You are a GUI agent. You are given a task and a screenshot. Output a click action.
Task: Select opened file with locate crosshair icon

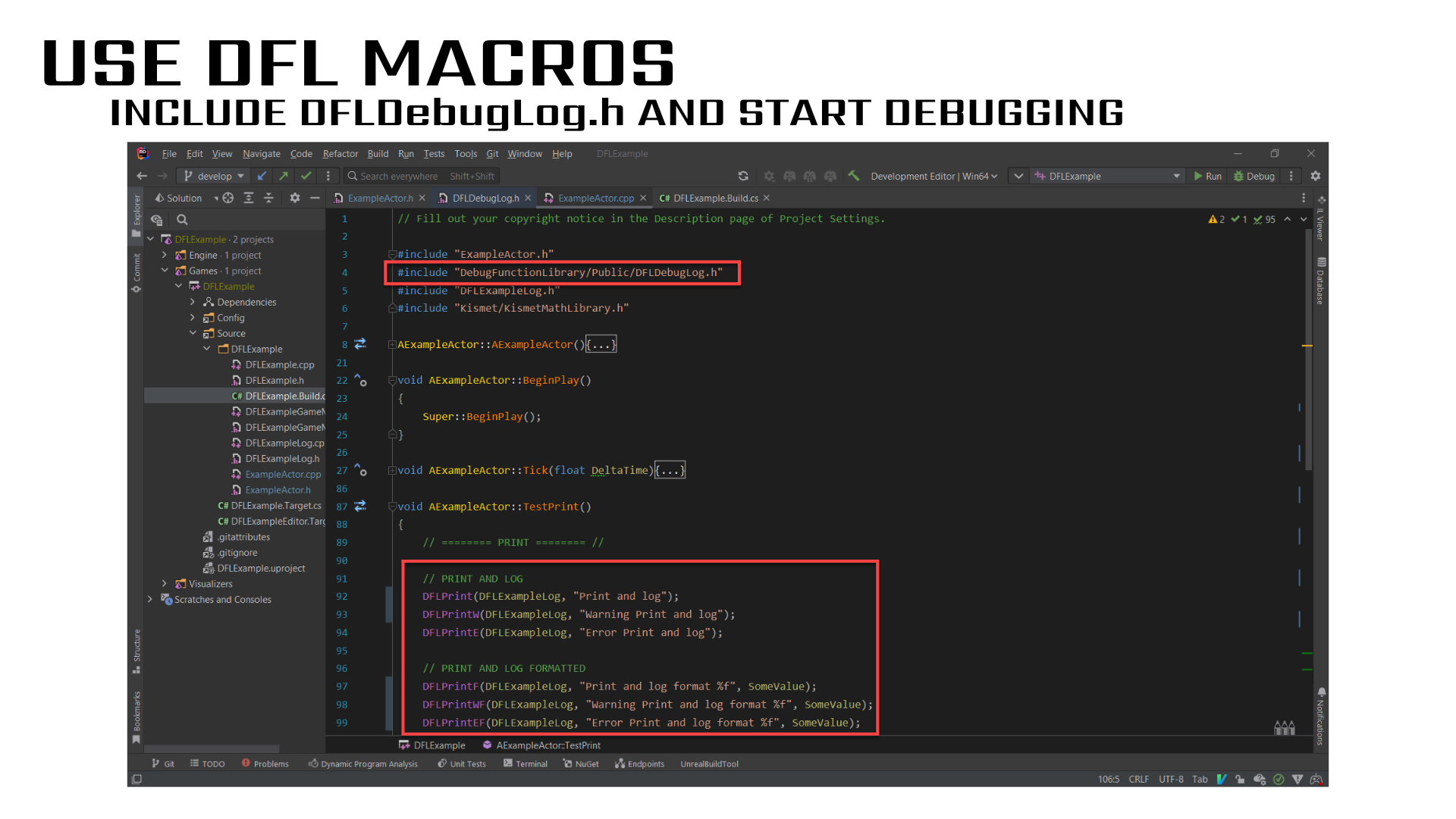tap(227, 198)
